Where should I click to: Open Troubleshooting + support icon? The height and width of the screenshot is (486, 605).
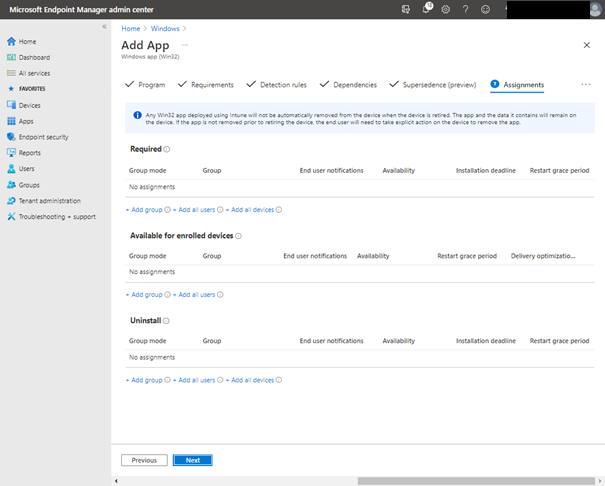point(11,216)
